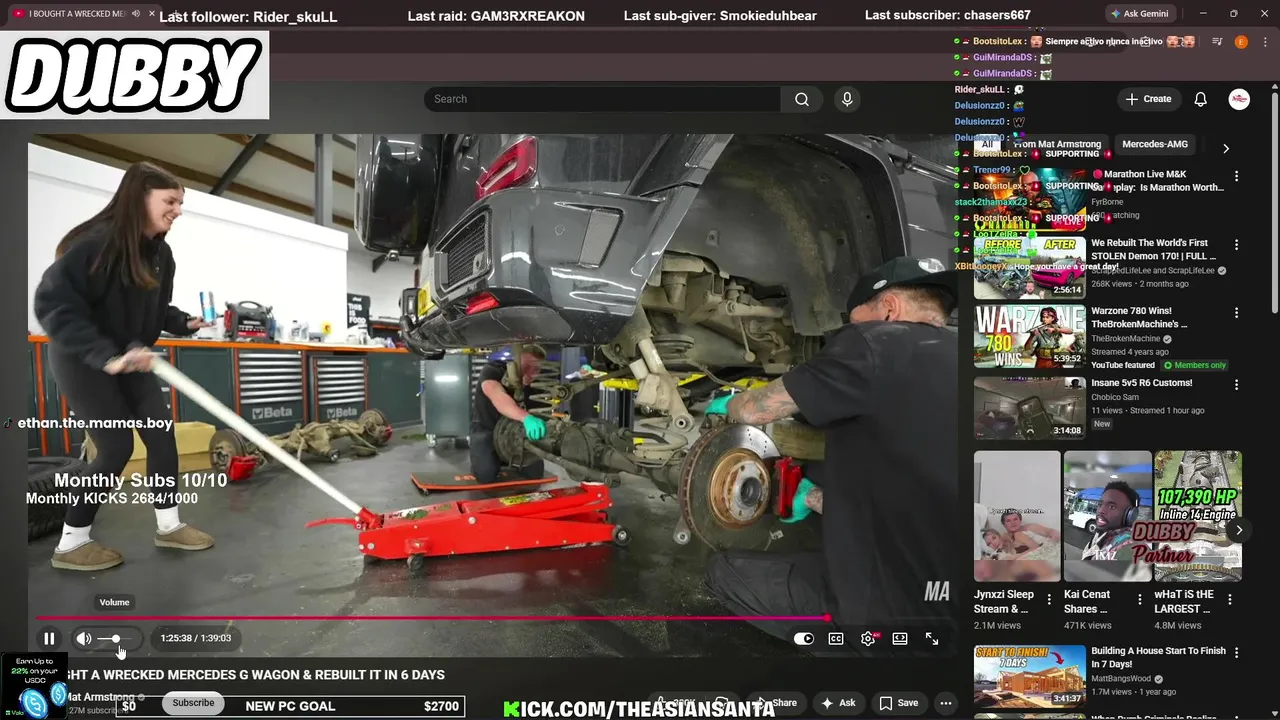Image resolution: width=1280 pixels, height=720 pixels.
Task: Close the 'I BOUGHT A WRECKED' browser tab
Action: (152, 14)
